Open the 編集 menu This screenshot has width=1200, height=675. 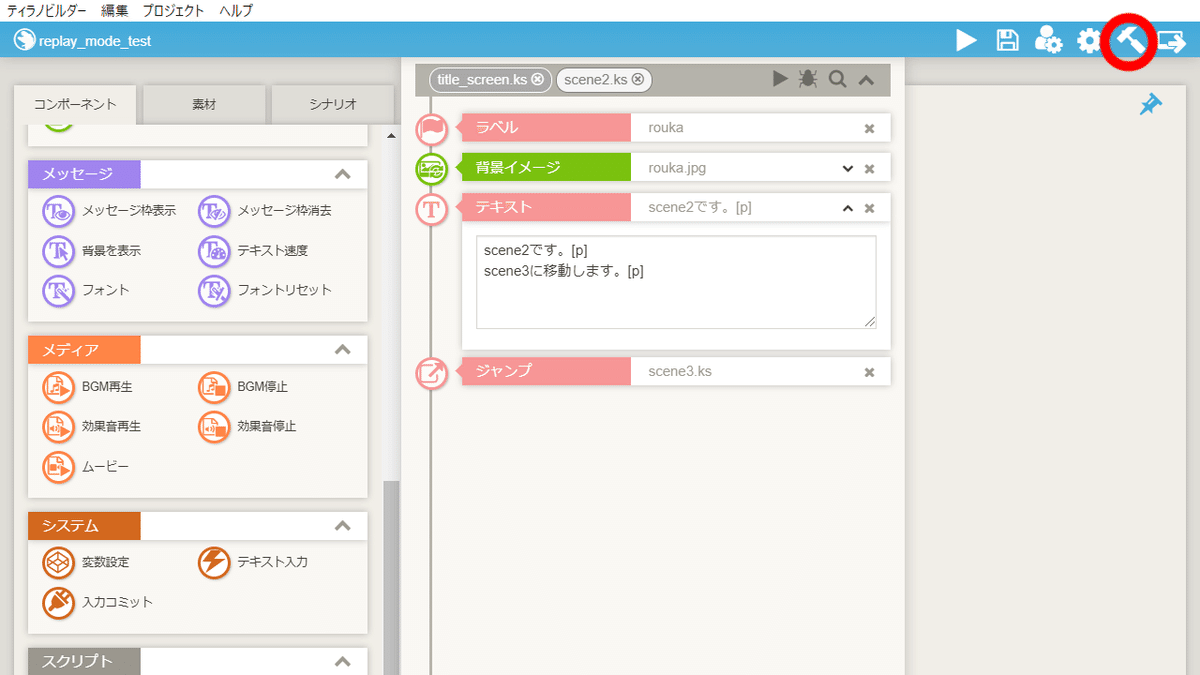click(x=115, y=11)
